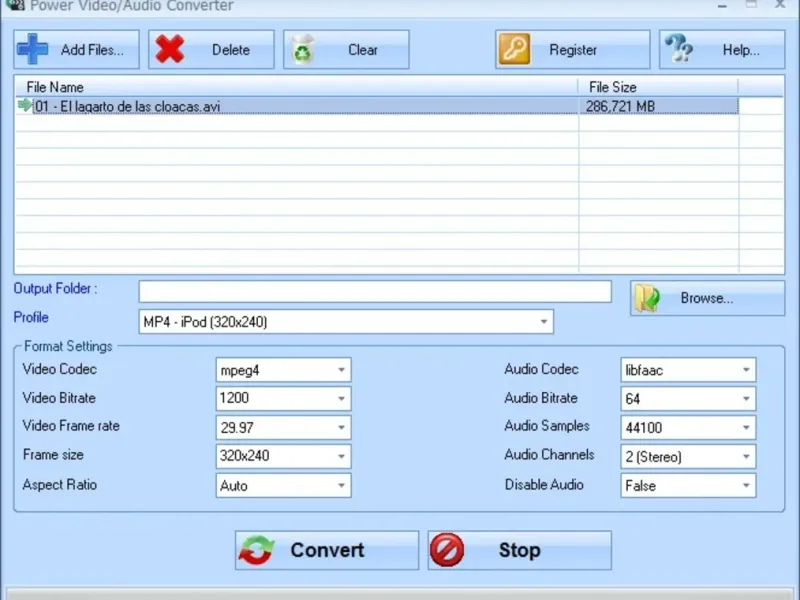Screen dimensions: 800x600
Task: Open the Frame size dropdown
Action: (x=341, y=456)
